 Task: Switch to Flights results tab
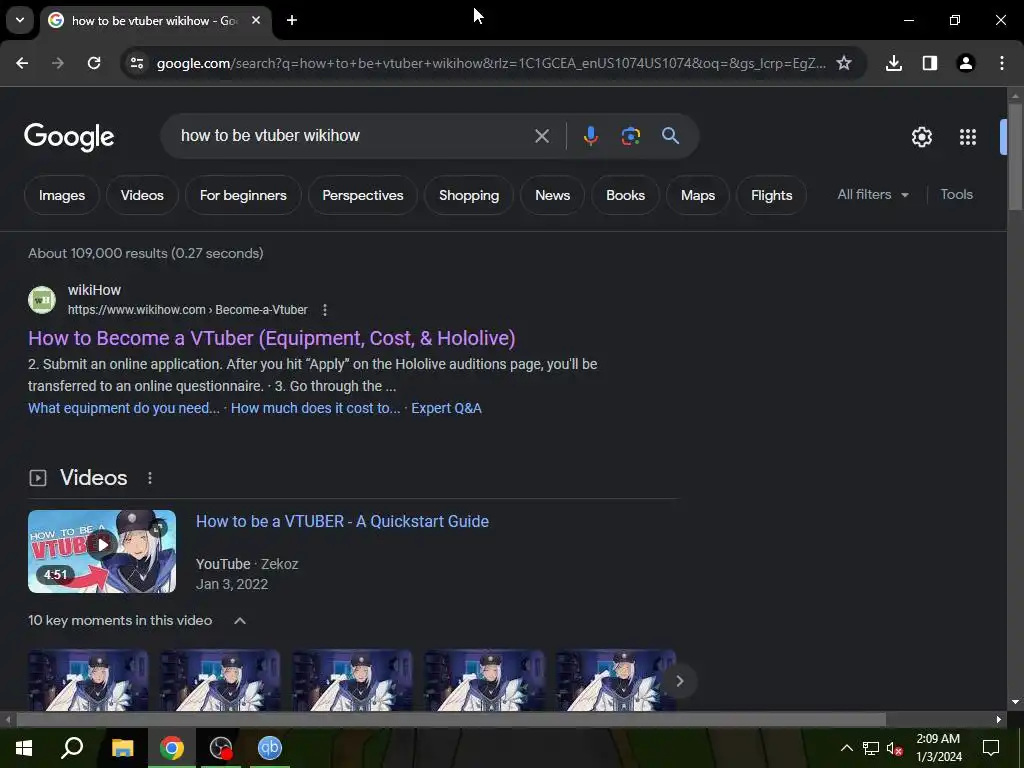click(x=771, y=195)
